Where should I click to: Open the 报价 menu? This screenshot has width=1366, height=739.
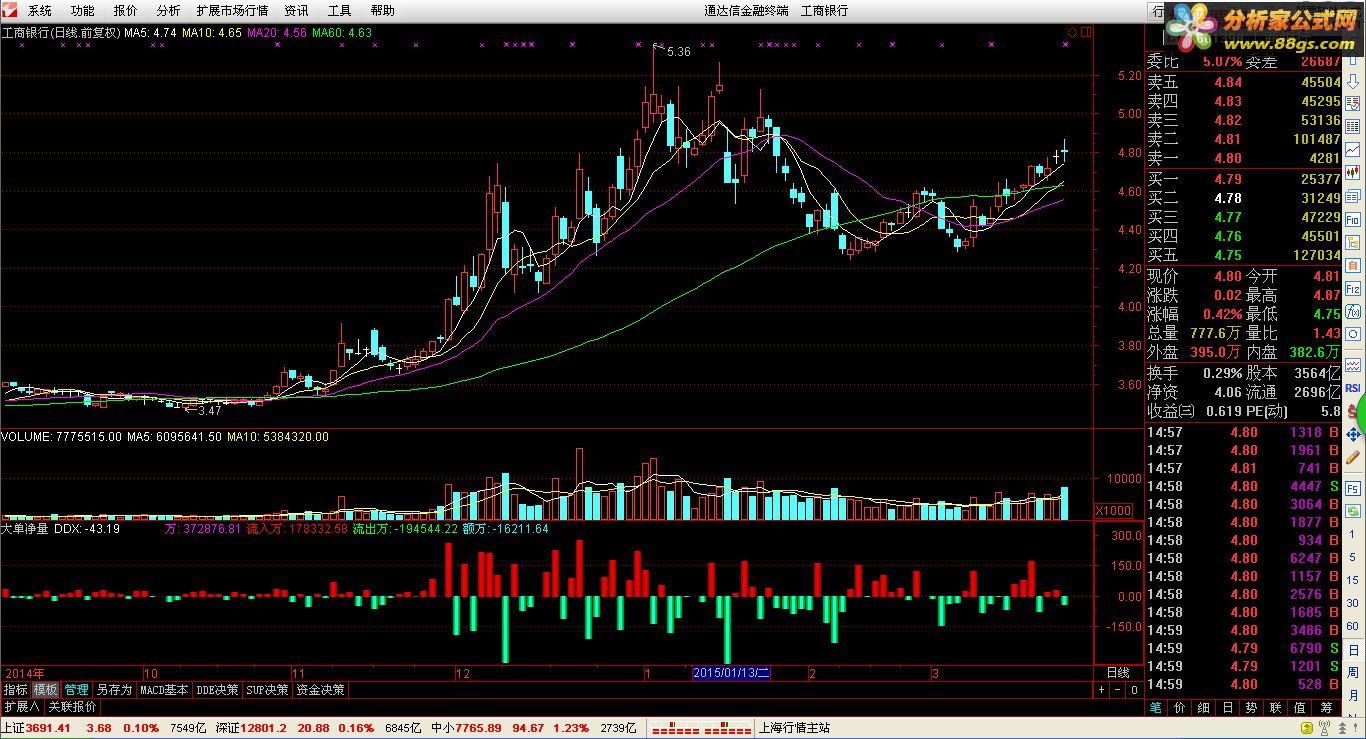pyautogui.click(x=126, y=11)
